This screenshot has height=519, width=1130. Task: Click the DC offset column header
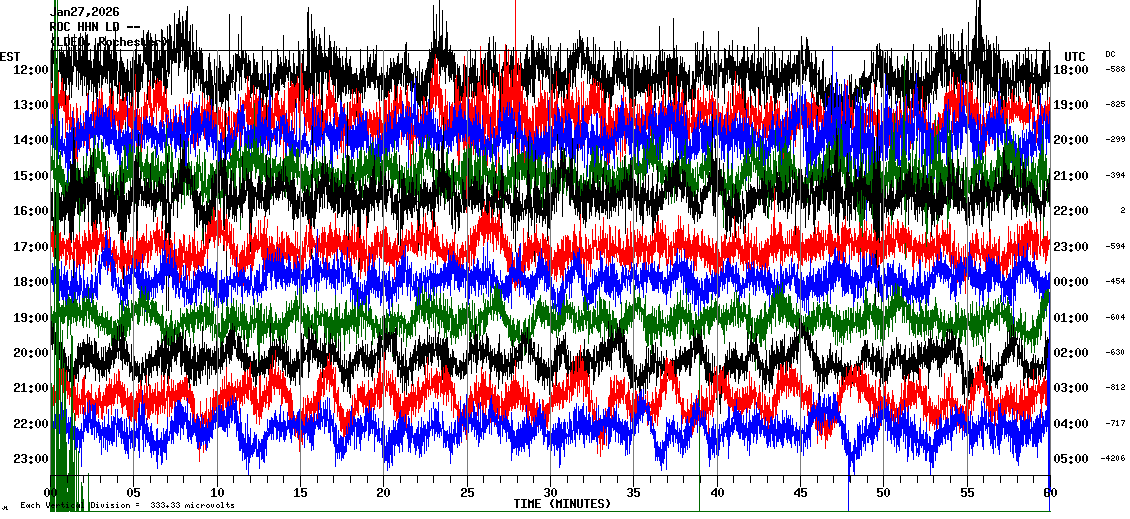click(x=1110, y=54)
